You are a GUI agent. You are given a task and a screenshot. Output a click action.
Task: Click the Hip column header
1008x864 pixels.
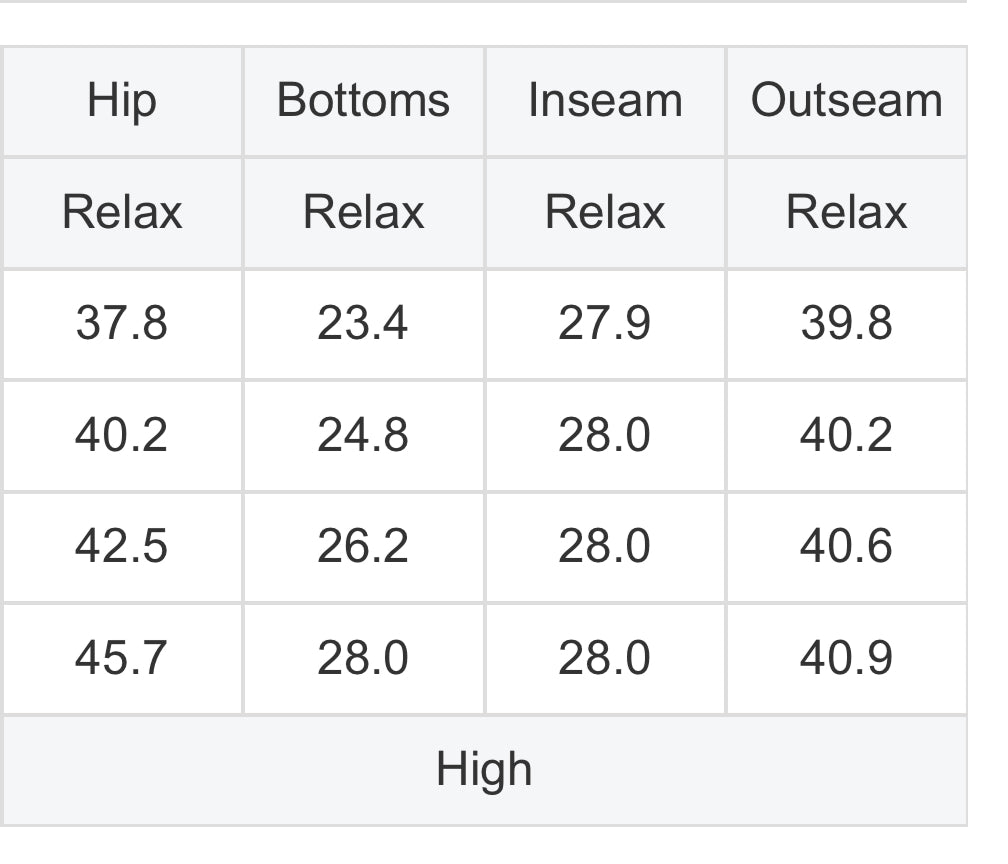click(x=121, y=101)
